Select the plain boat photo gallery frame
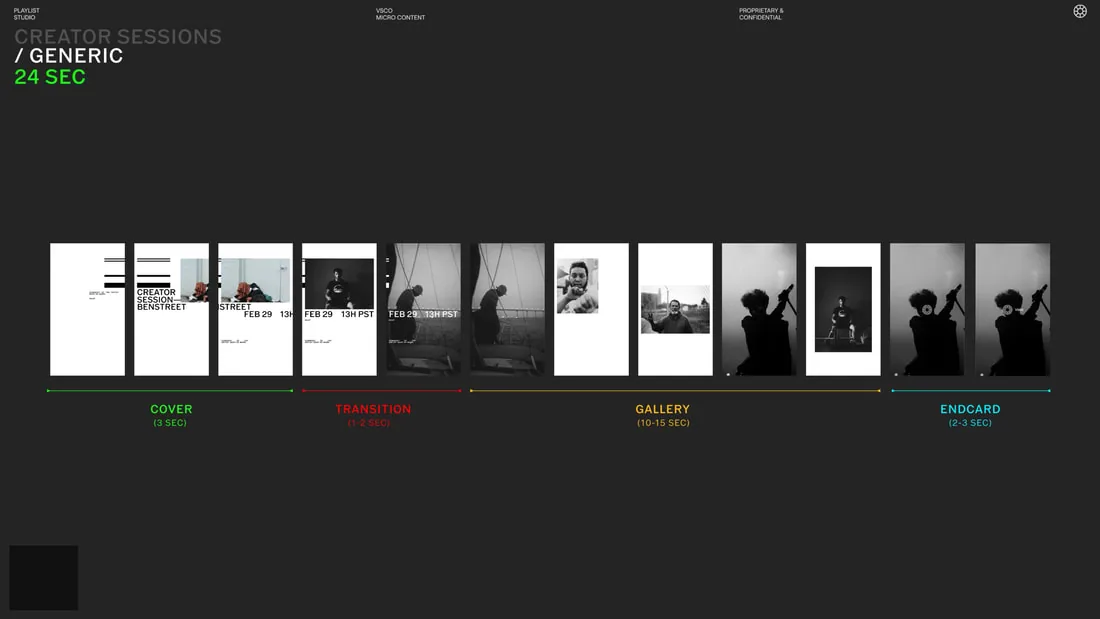Screen dimensions: 1100x619 (507, 310)
